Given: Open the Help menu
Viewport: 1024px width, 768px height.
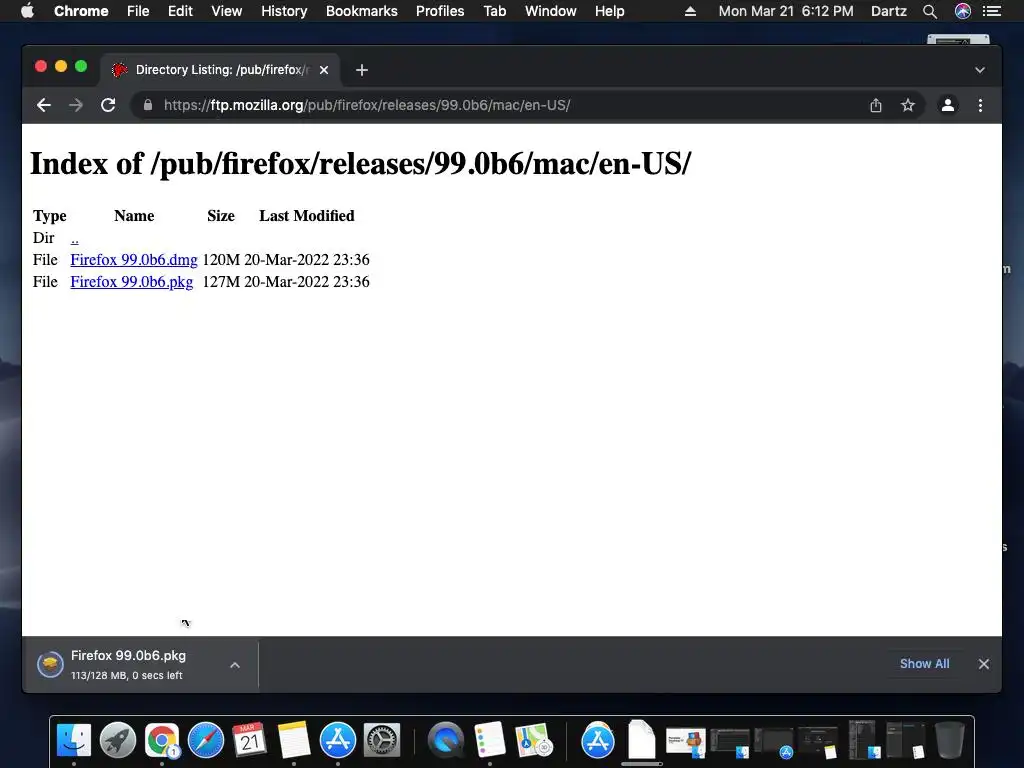Looking at the screenshot, I should pos(609,11).
